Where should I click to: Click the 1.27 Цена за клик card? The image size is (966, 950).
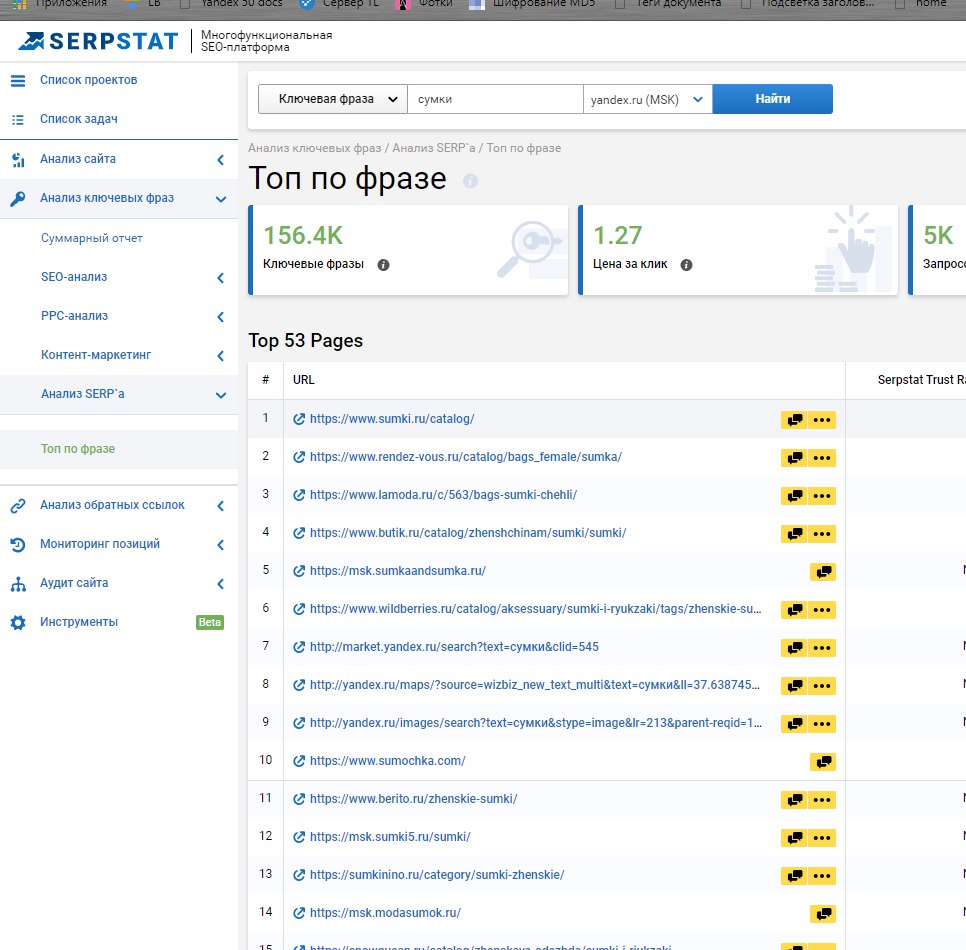tap(738, 250)
